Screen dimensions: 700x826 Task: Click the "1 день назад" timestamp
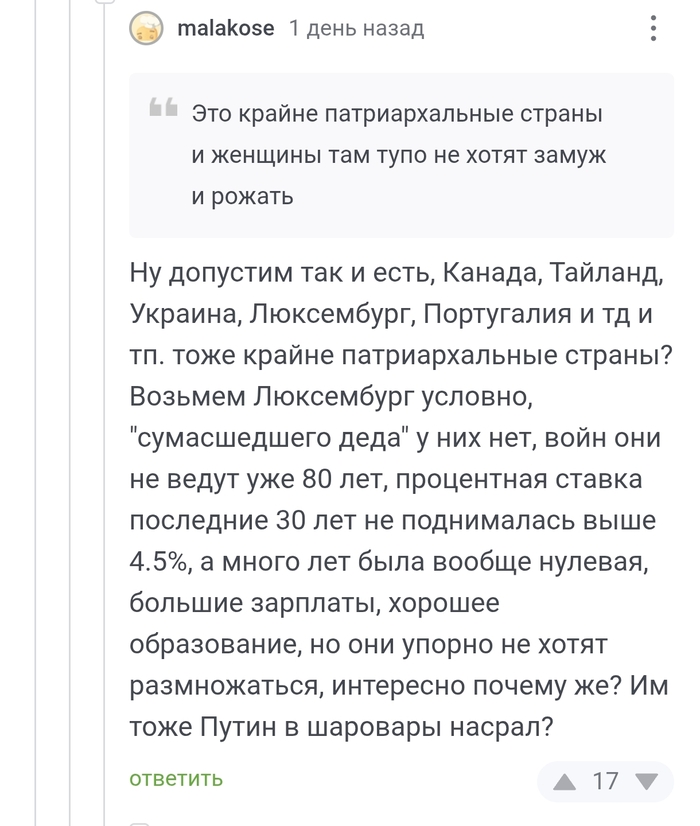356,29
